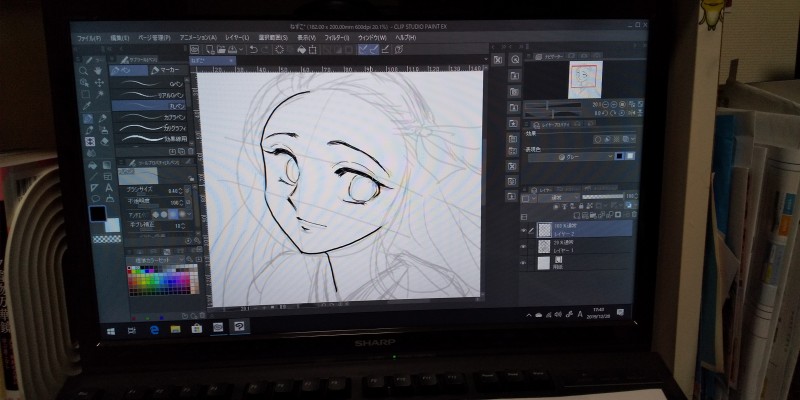The width and height of the screenshot is (800, 400).
Task: Select the Fill bucket tool
Action: [92, 165]
